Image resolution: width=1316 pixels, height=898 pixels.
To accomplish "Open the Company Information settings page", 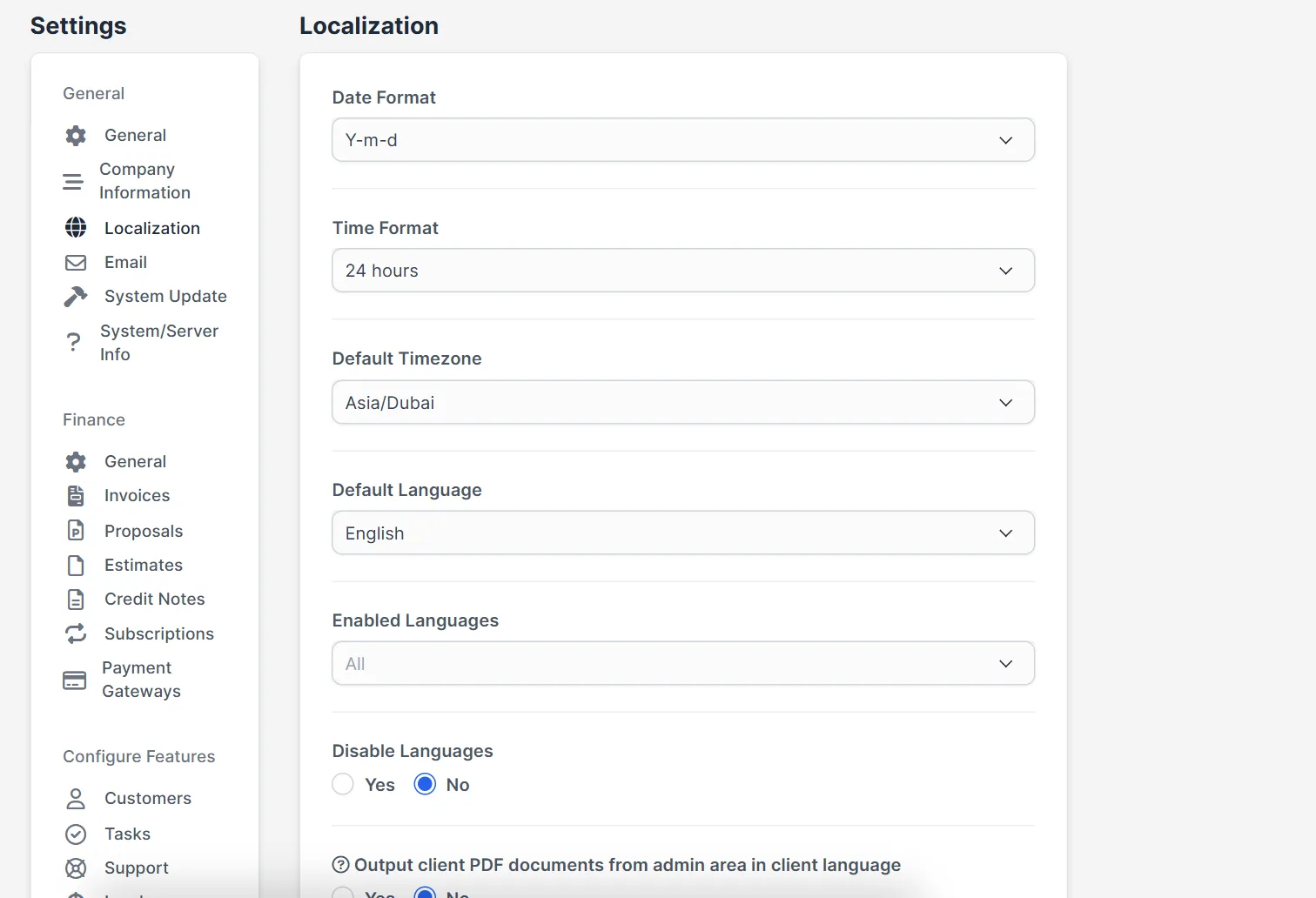I will pyautogui.click(x=144, y=181).
